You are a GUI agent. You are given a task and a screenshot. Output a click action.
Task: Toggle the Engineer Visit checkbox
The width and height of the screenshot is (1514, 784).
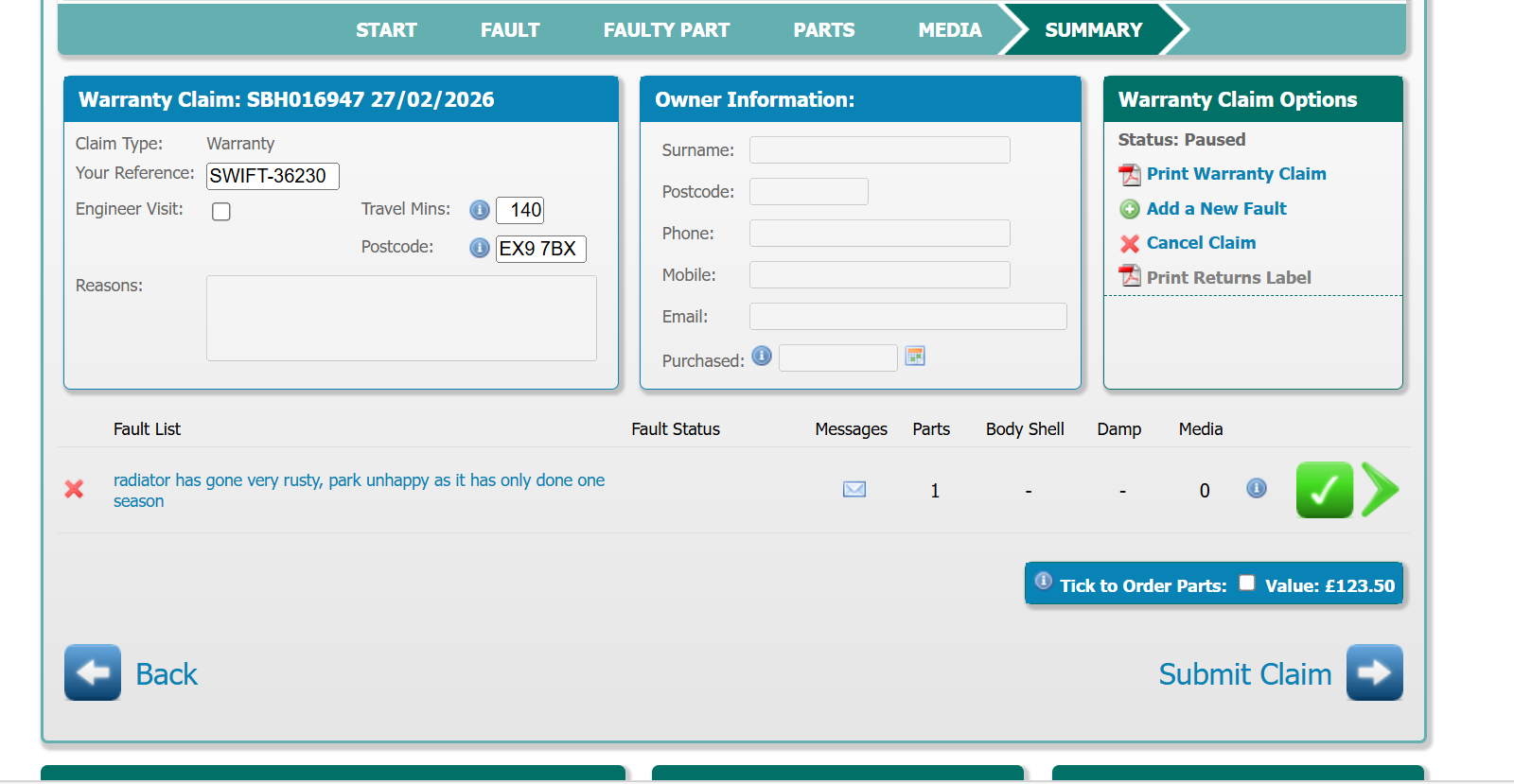(x=221, y=211)
